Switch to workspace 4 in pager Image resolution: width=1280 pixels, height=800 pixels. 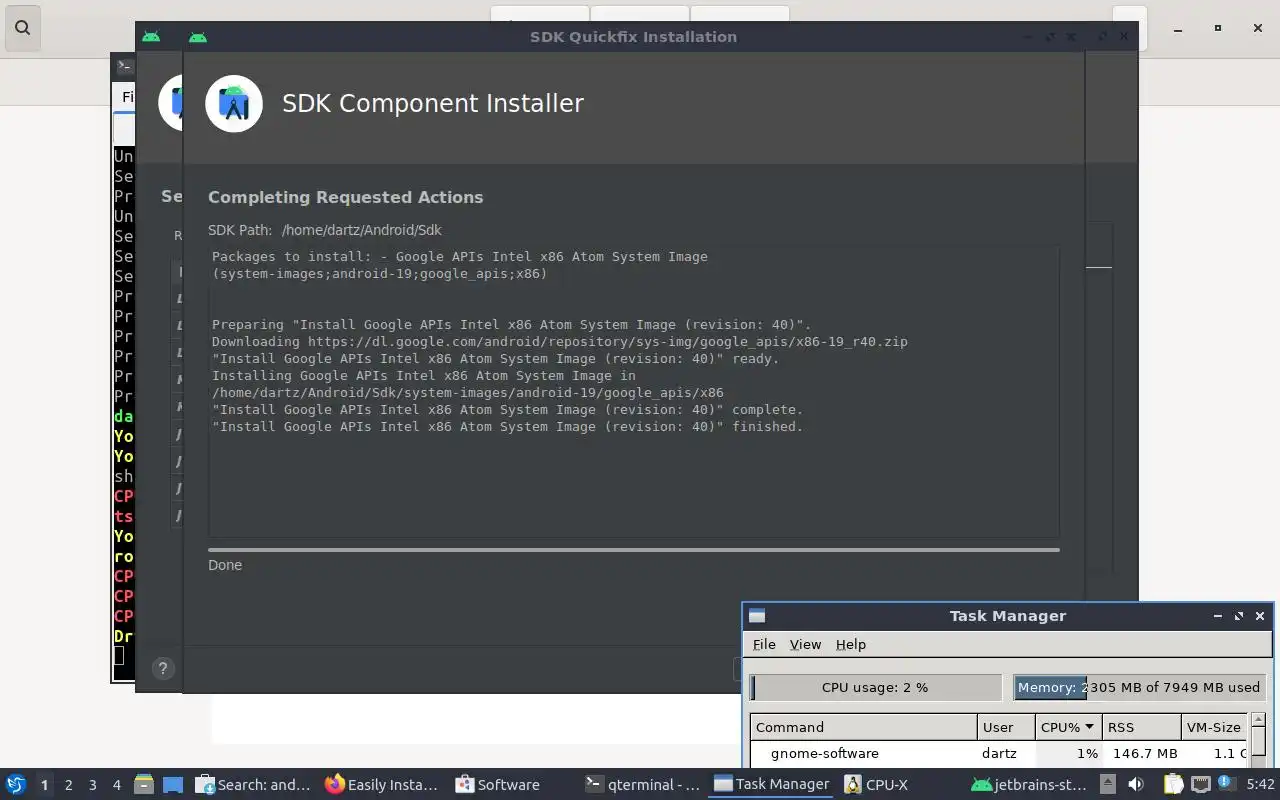(x=116, y=785)
